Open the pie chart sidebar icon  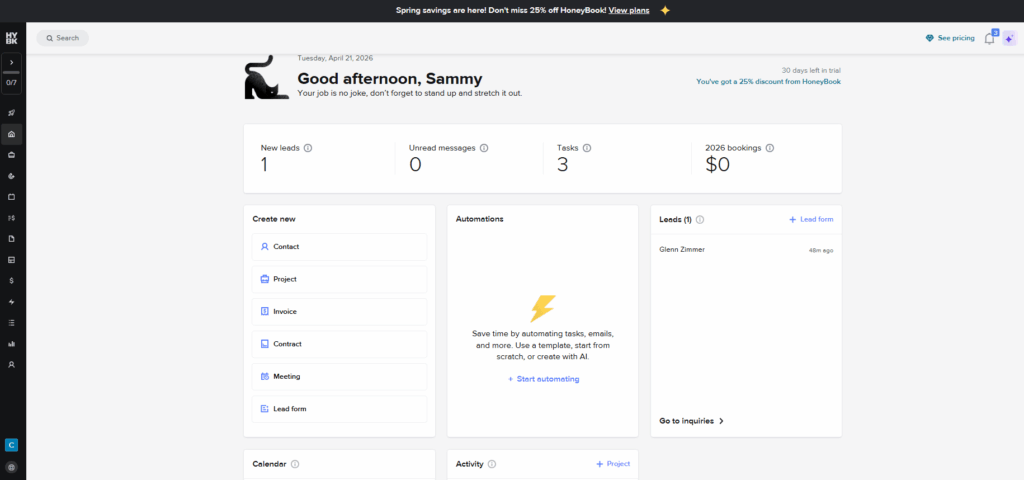click(11, 176)
